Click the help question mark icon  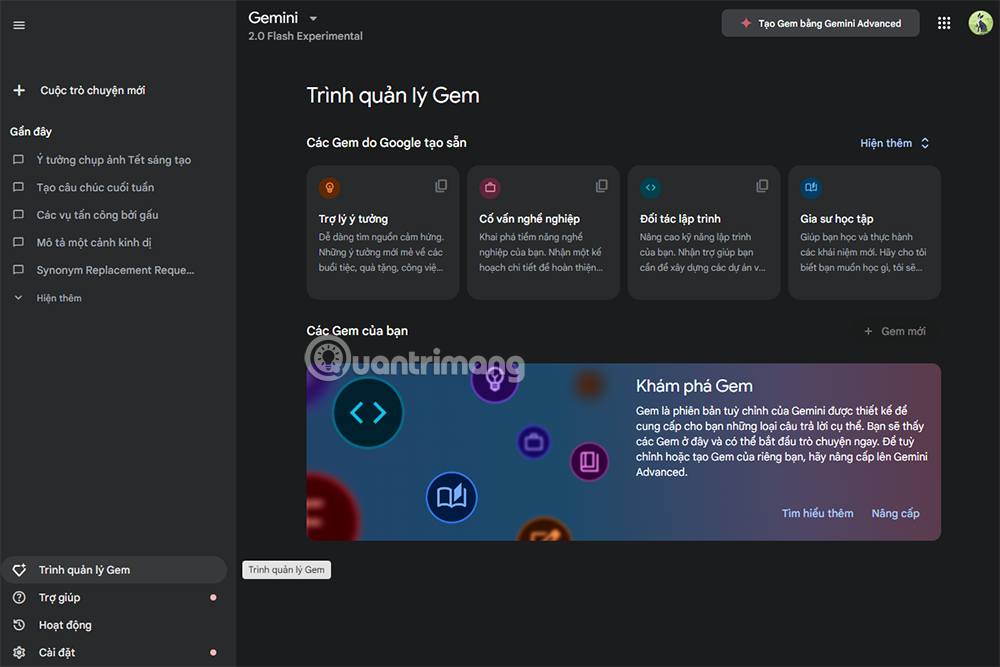(20, 597)
